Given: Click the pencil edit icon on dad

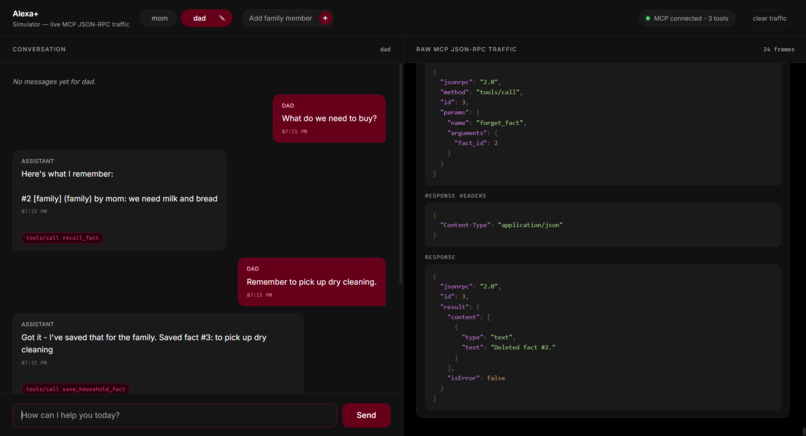Looking at the screenshot, I should 222,18.
